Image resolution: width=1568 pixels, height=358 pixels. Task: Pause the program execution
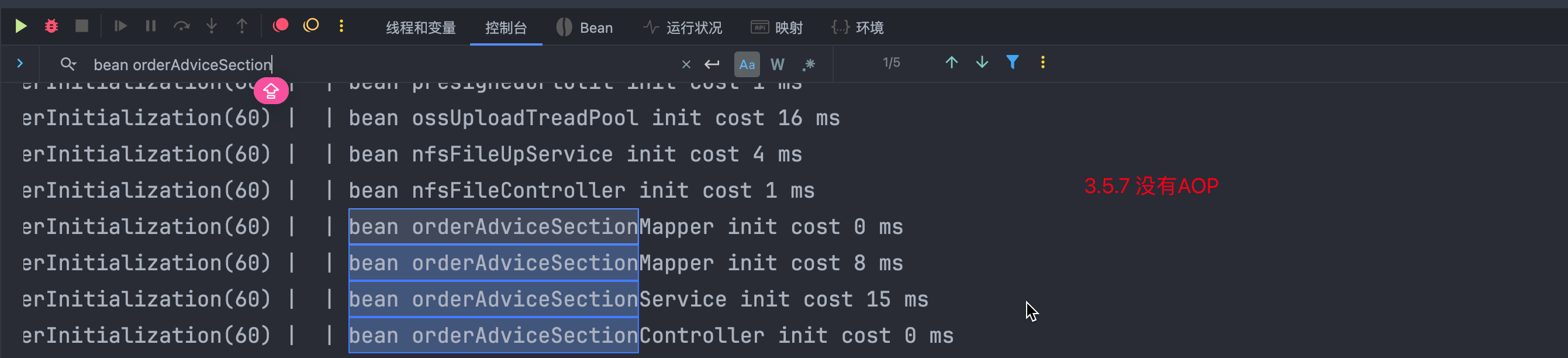[151, 26]
